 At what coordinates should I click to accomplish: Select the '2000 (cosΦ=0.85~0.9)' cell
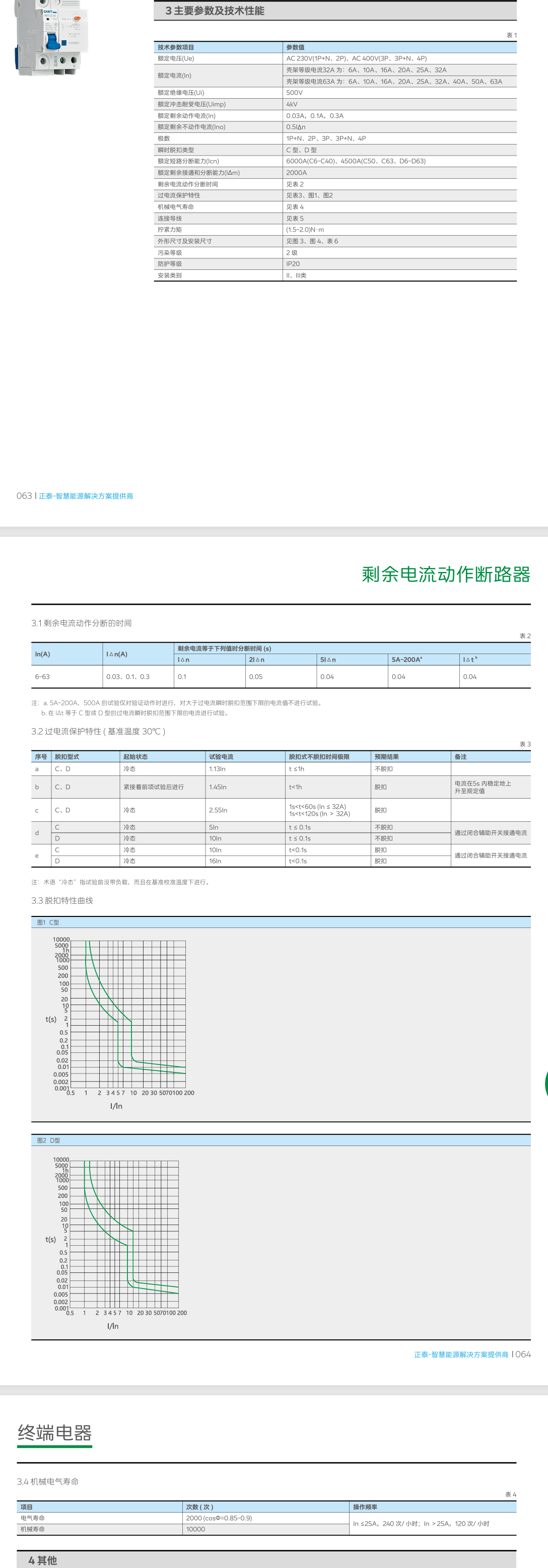tap(219, 1518)
